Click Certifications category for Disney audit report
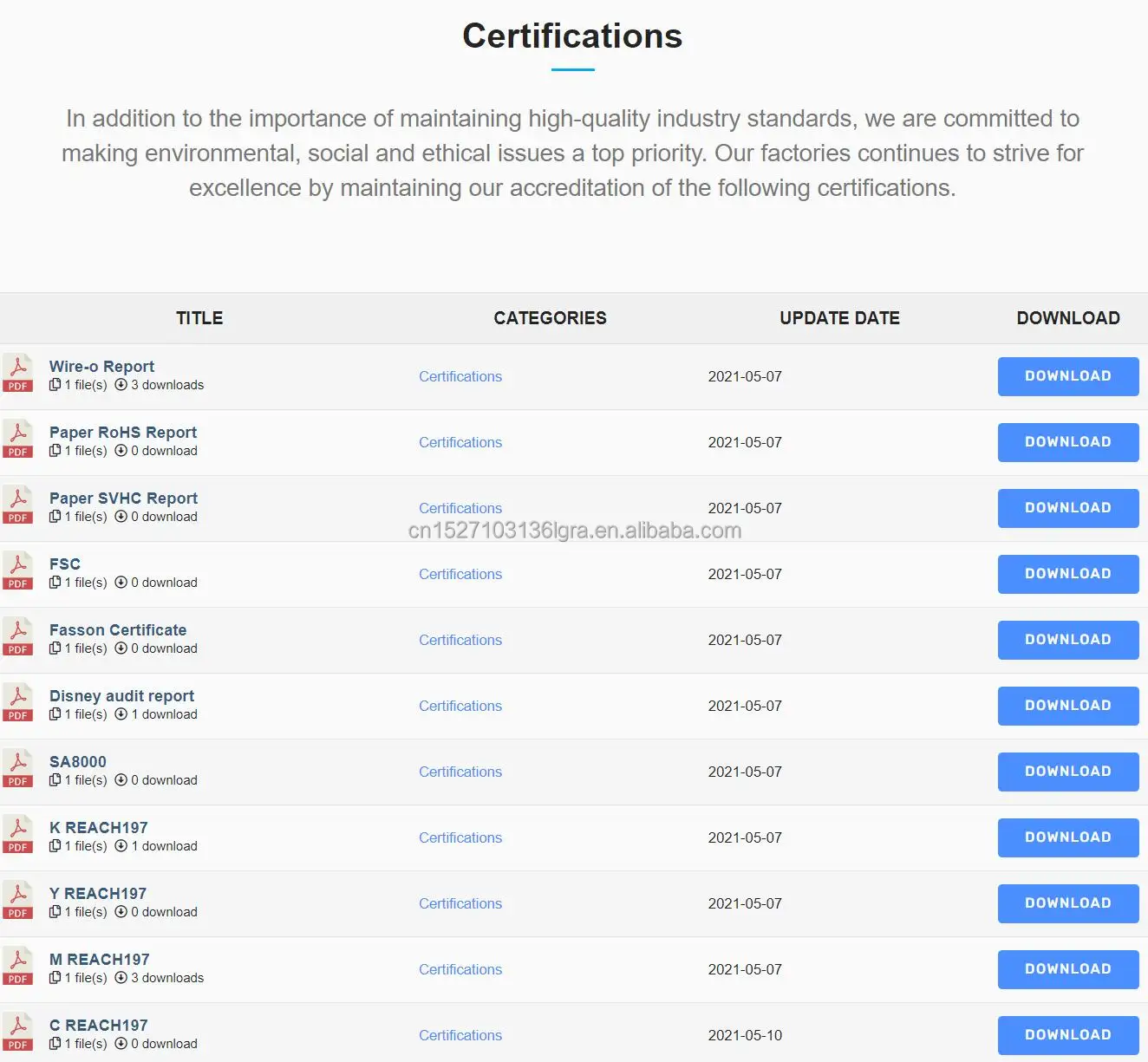This screenshot has width=1148, height=1062. [460, 706]
